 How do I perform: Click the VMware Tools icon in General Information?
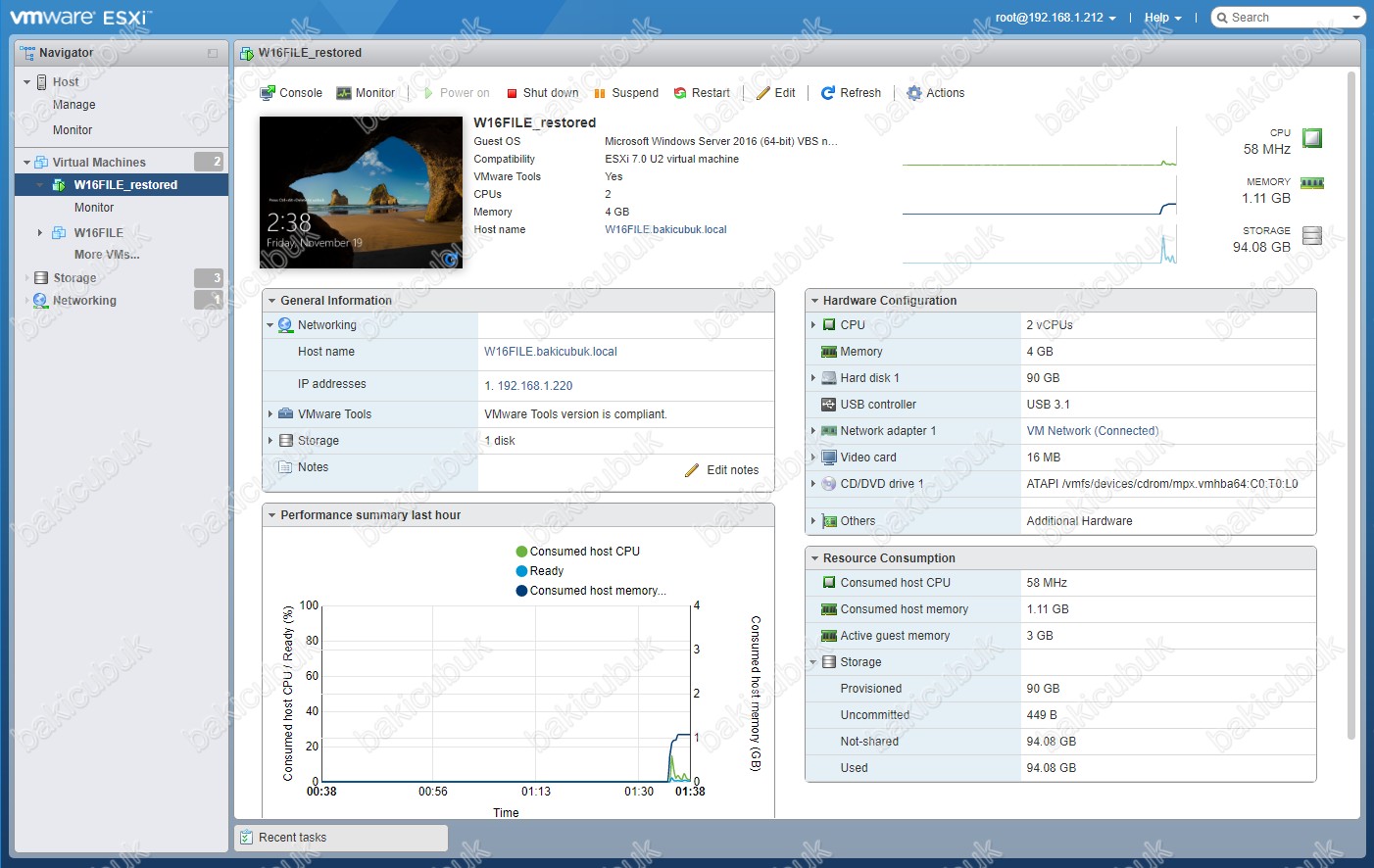point(286,414)
